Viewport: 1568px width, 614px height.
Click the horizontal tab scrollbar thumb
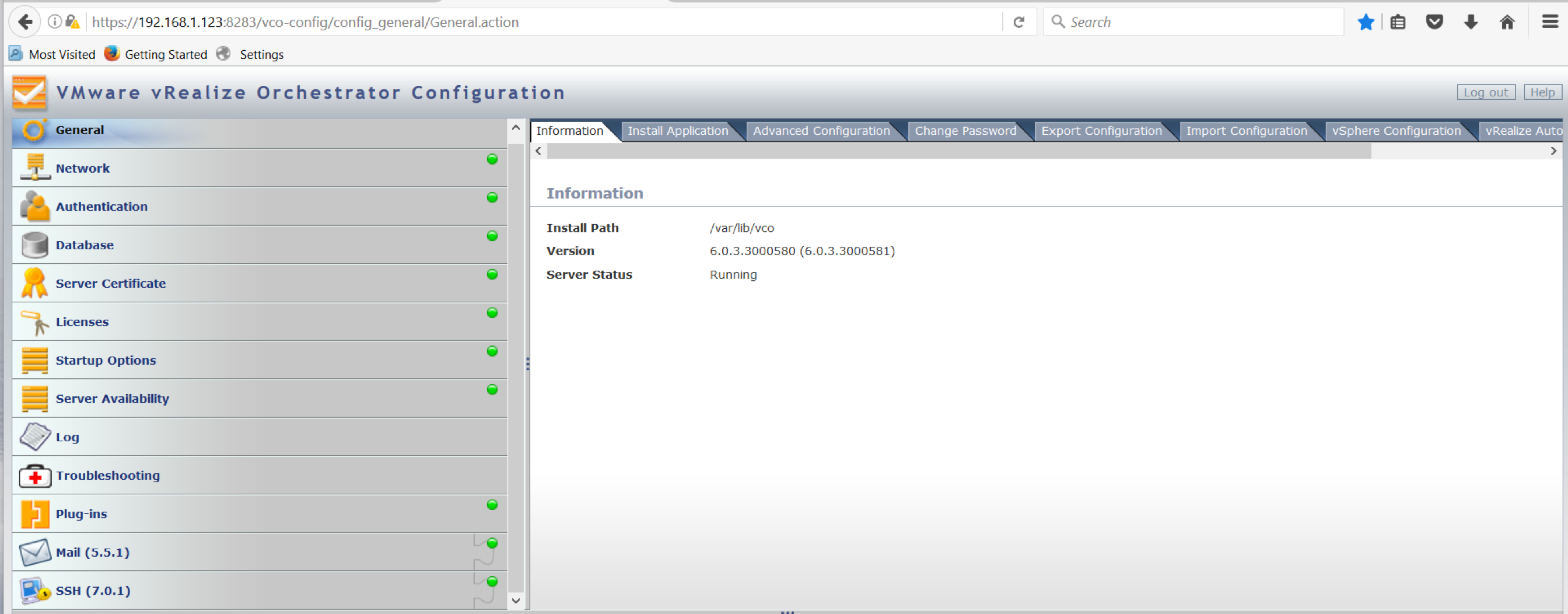[x=958, y=151]
